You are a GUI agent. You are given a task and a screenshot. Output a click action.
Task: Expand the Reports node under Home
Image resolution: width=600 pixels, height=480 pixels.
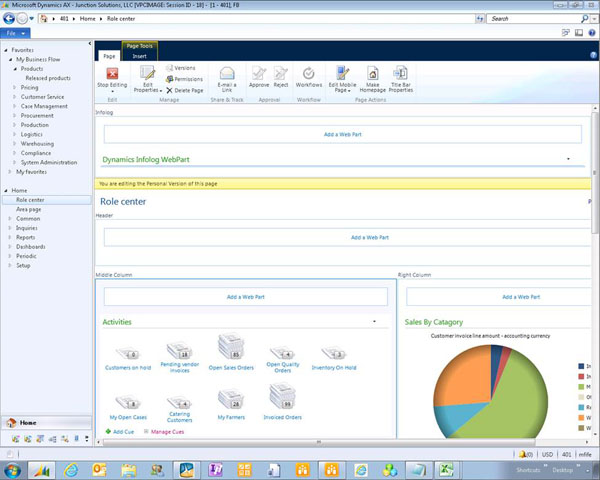[10, 237]
